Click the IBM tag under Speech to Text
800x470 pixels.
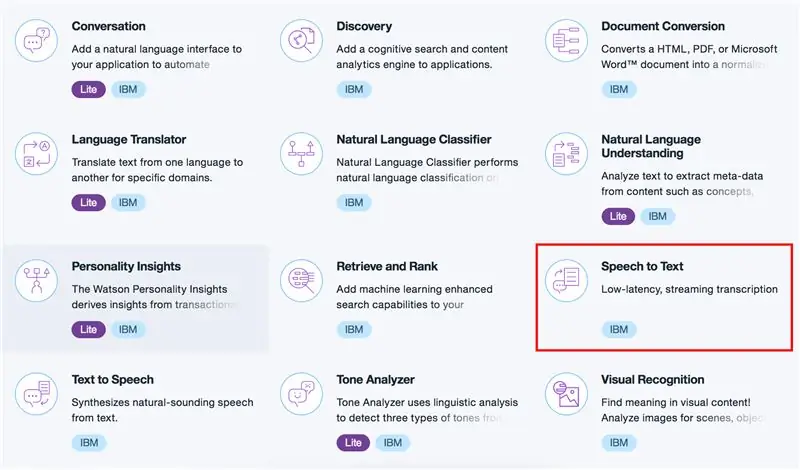[x=618, y=329]
